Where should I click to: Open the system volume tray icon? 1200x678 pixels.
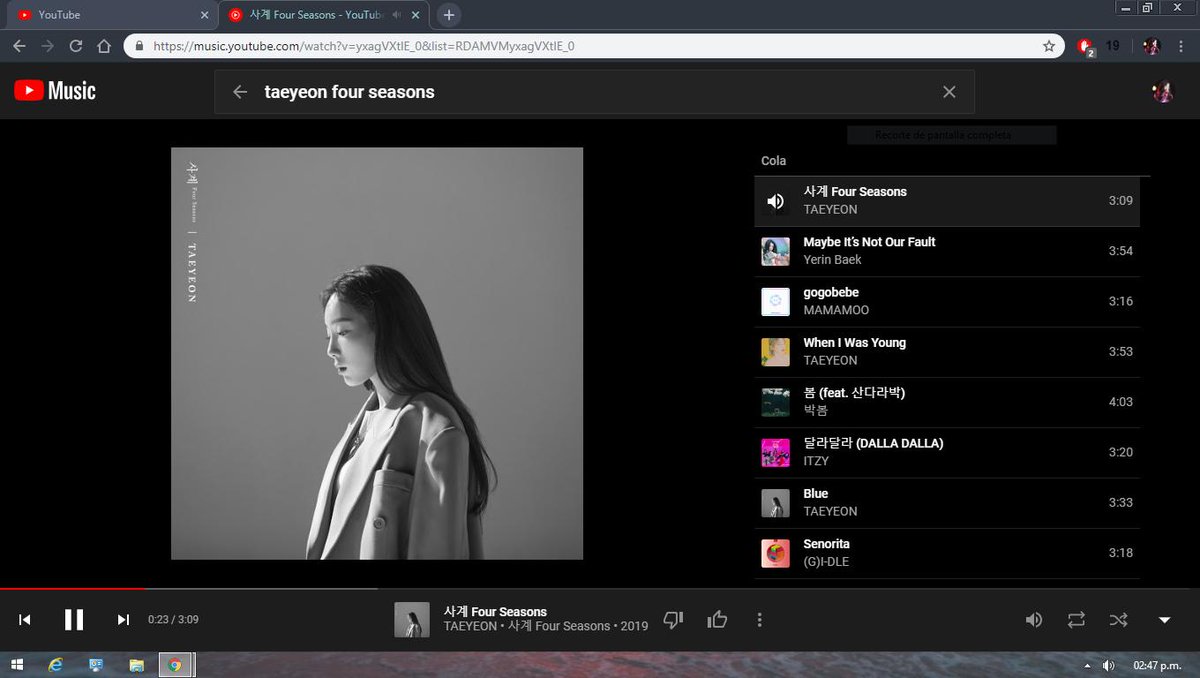[x=1108, y=665]
